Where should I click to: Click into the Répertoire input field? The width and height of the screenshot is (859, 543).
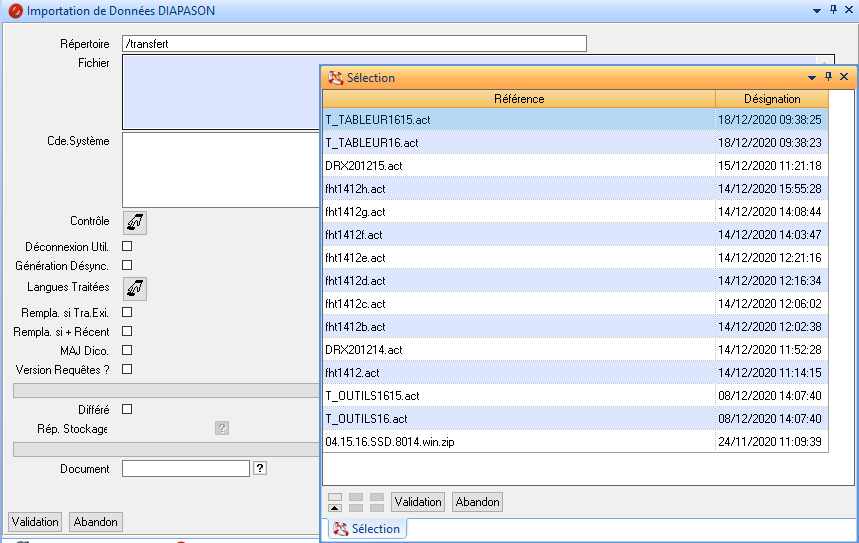[353, 44]
